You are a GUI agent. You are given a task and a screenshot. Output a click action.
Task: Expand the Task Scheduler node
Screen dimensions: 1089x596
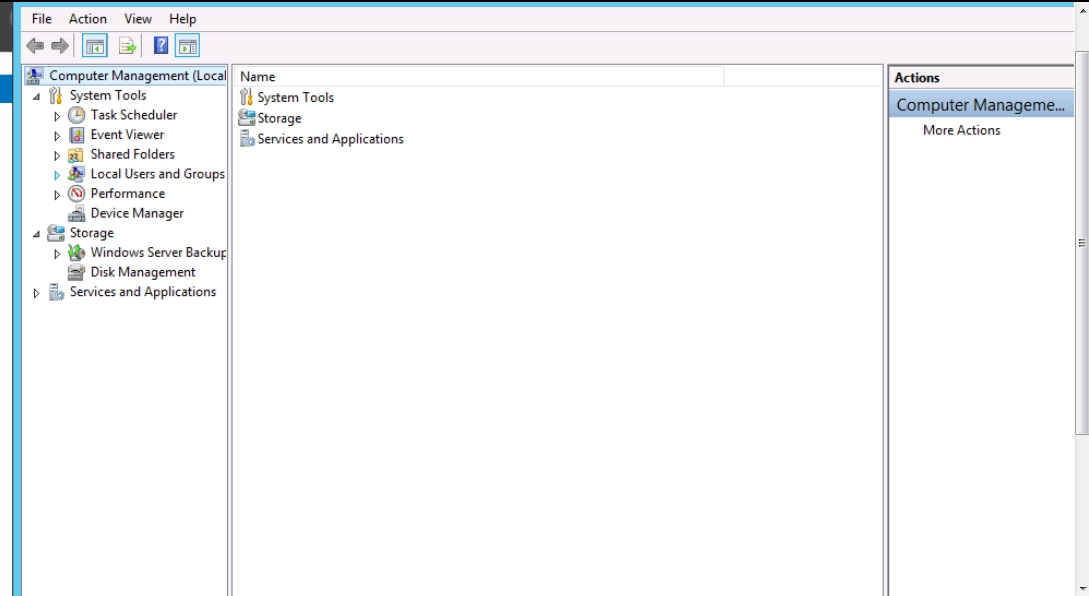point(57,116)
